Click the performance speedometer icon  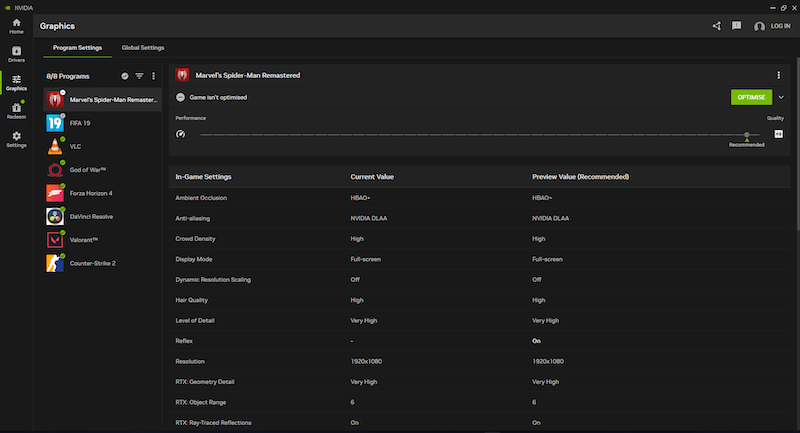pos(181,134)
